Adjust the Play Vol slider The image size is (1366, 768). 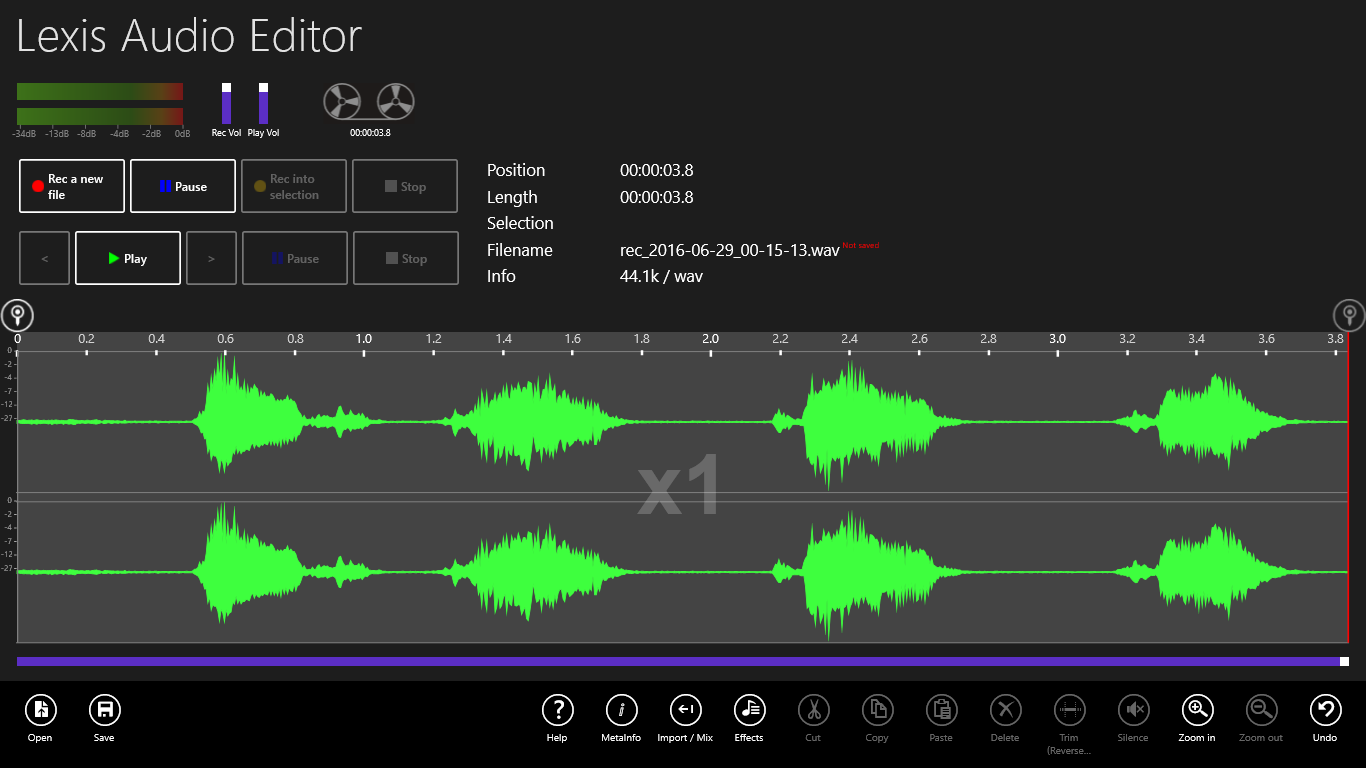click(263, 103)
